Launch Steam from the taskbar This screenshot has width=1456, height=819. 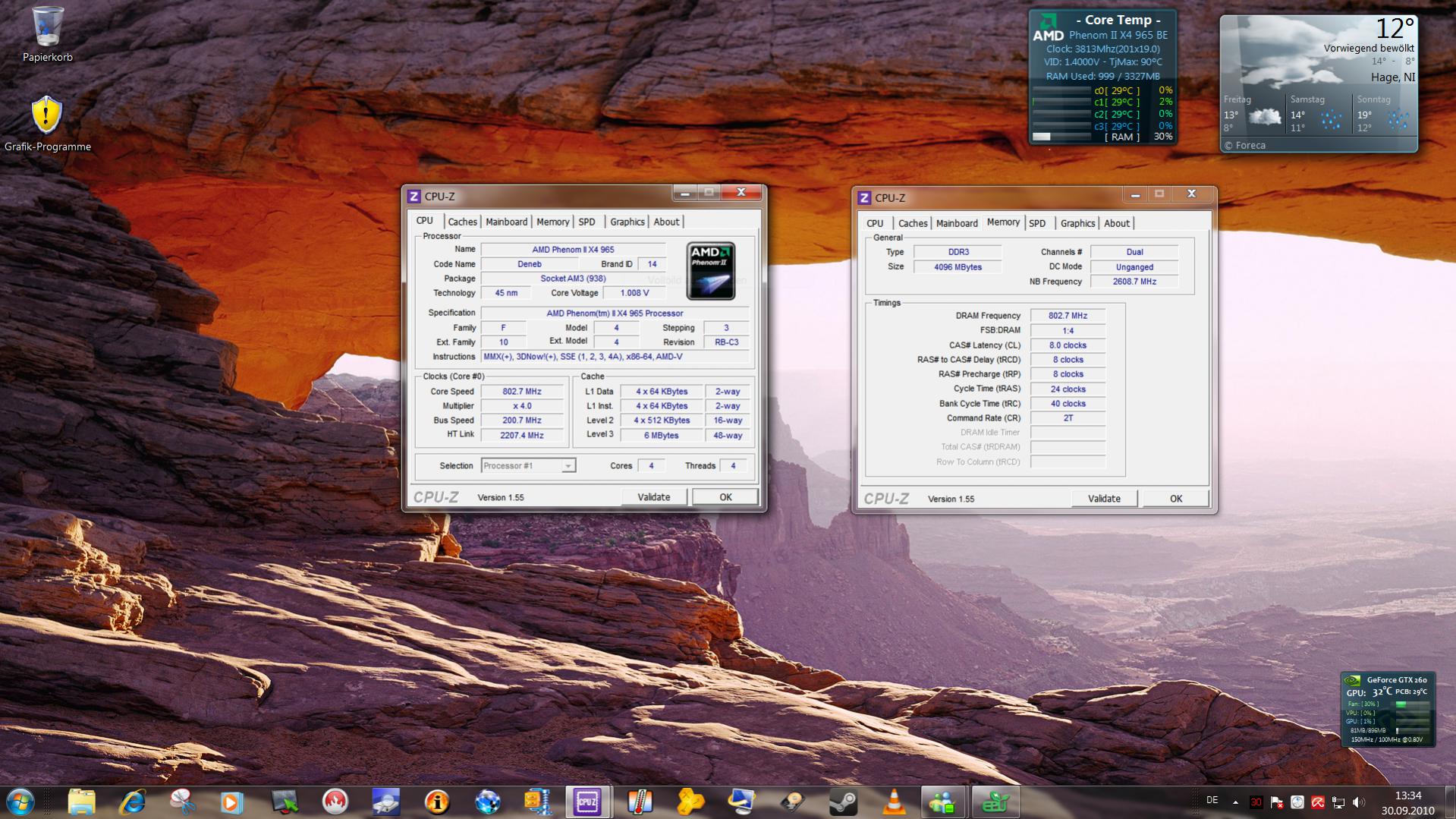click(843, 802)
